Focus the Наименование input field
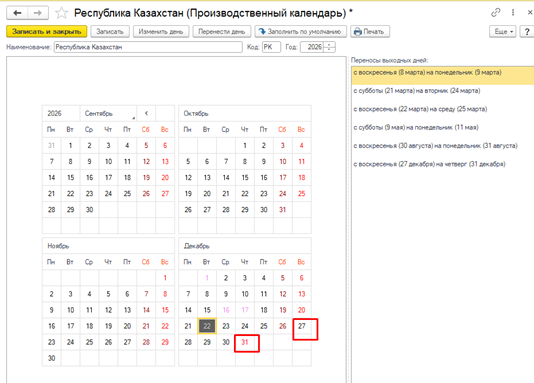 [148, 47]
